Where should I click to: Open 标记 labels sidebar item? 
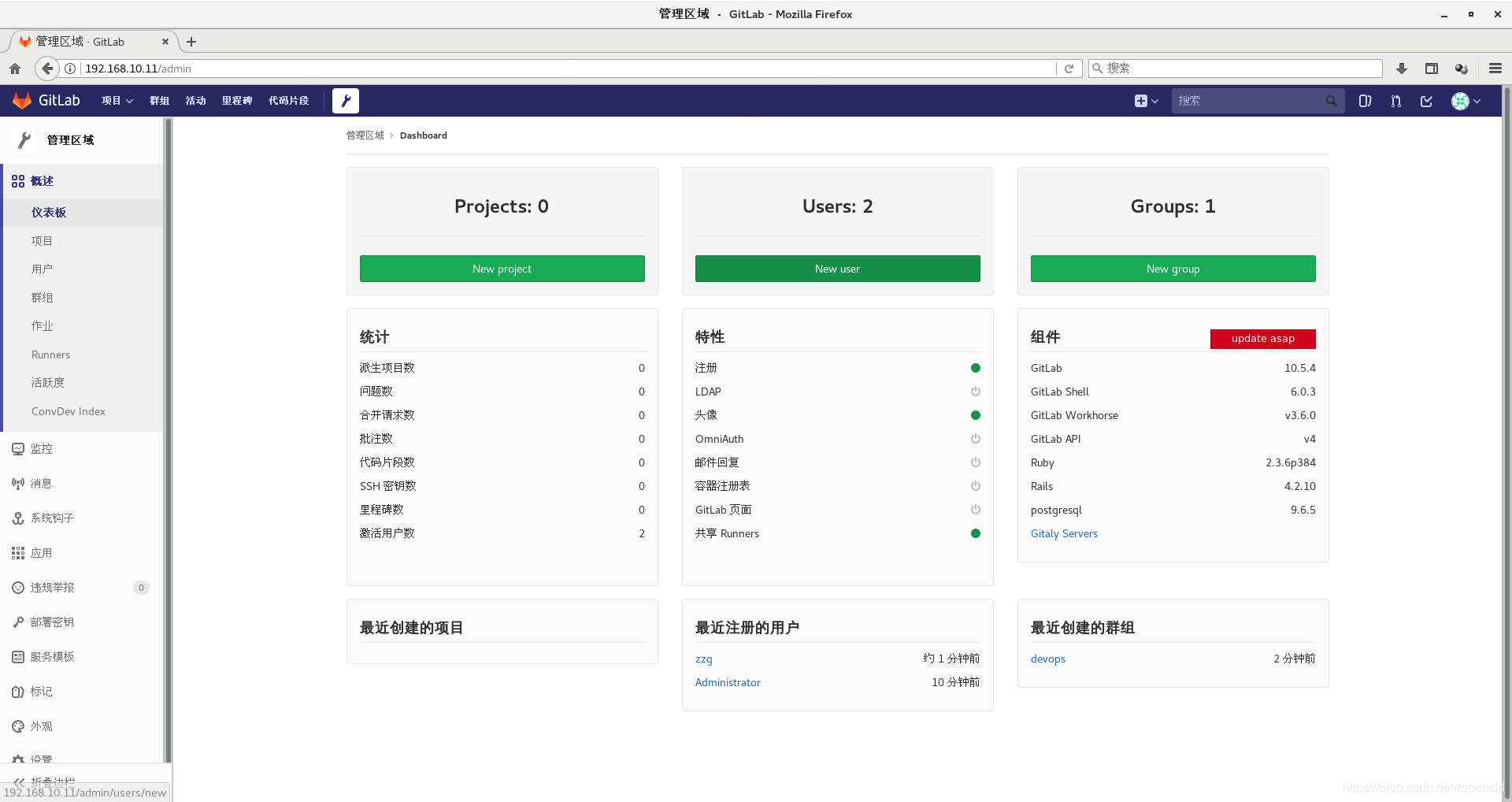tap(82, 692)
